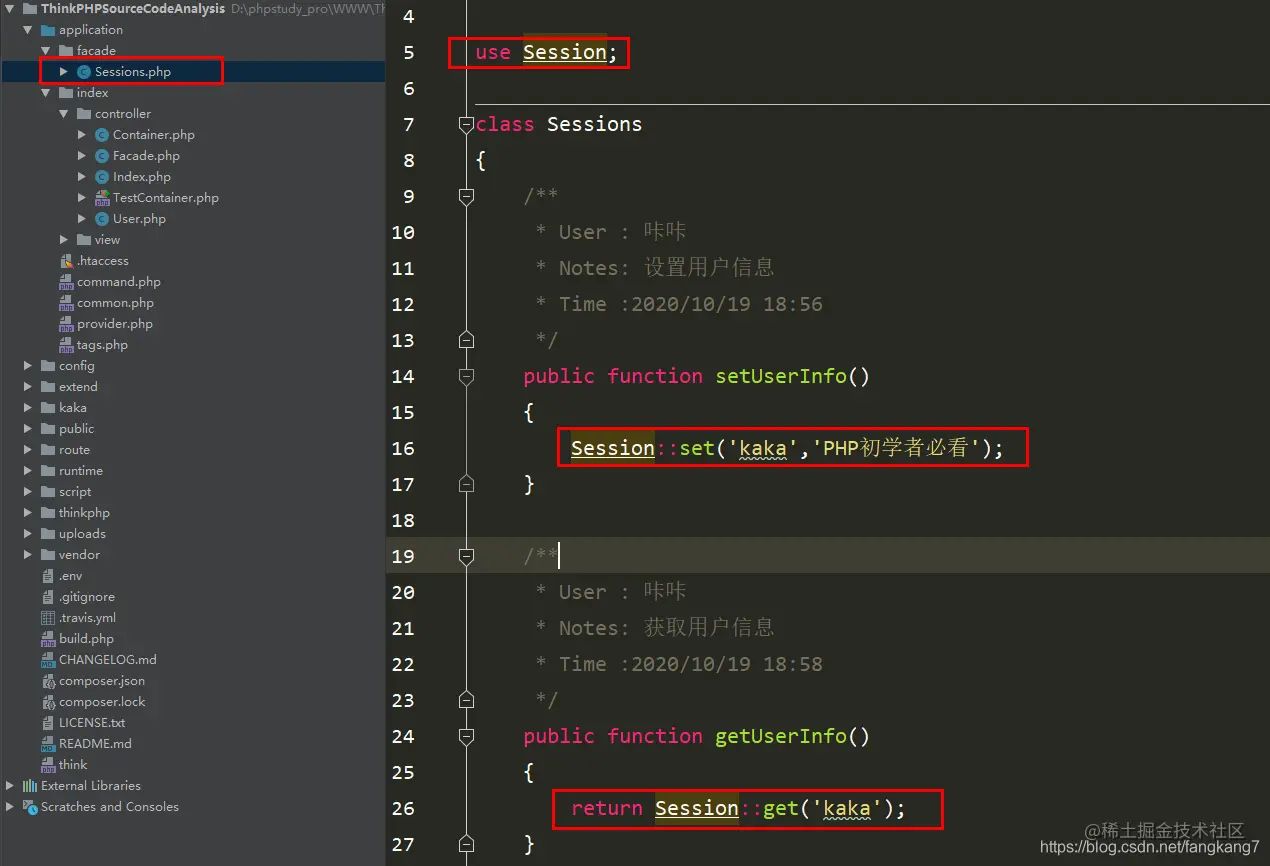The width and height of the screenshot is (1270, 866).
Task: Click the common.php file icon
Action: (x=66, y=303)
